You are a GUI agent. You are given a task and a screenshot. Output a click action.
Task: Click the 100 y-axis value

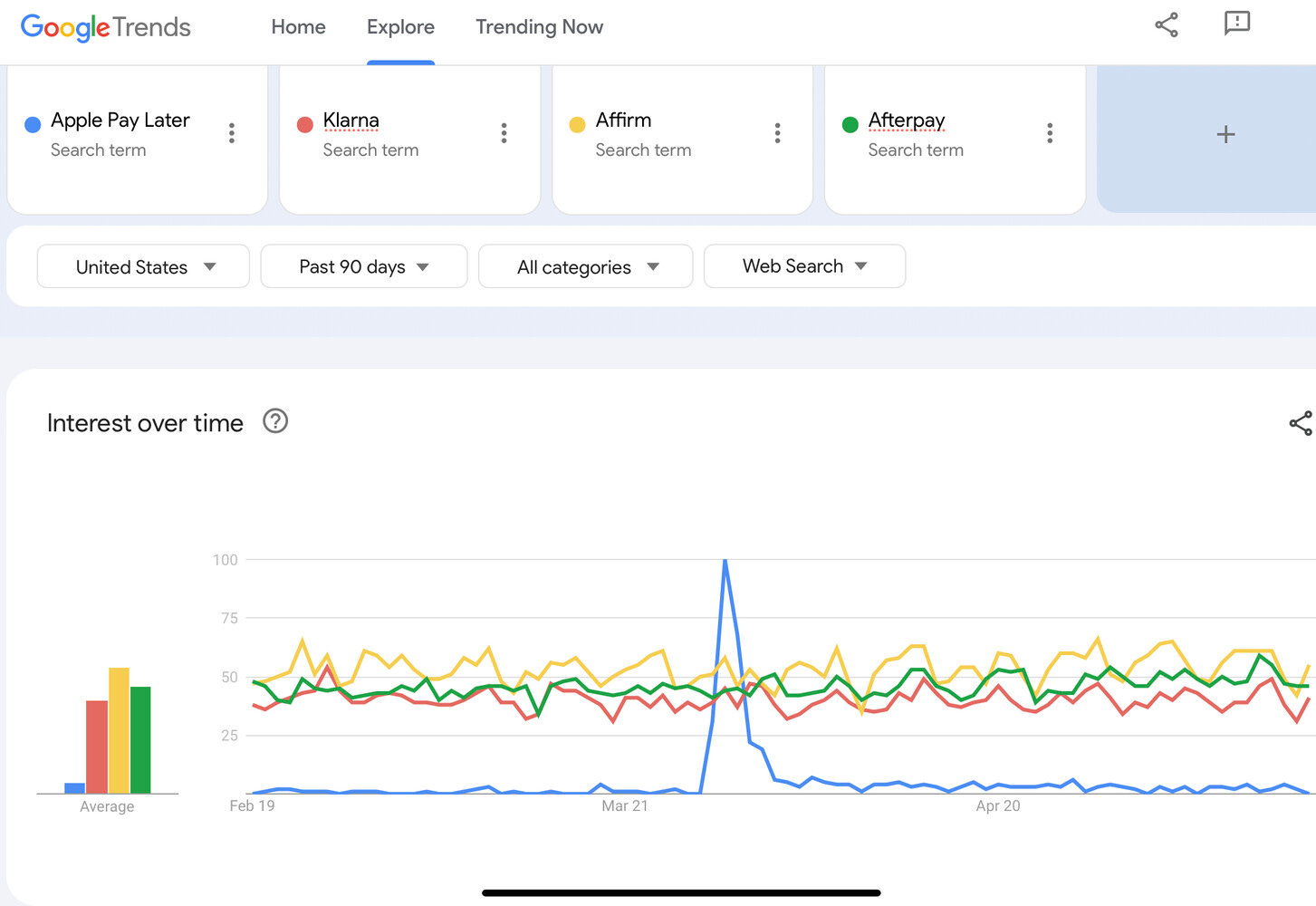226,560
